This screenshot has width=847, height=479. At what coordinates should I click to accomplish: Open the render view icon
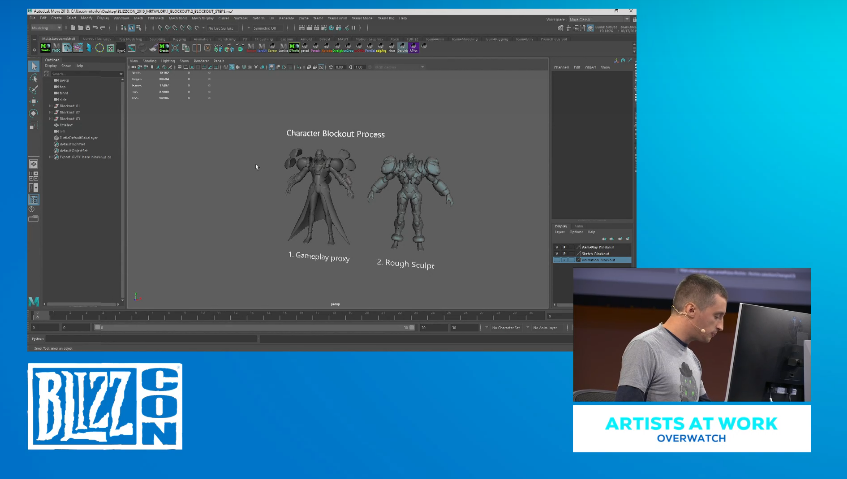pos(301,28)
